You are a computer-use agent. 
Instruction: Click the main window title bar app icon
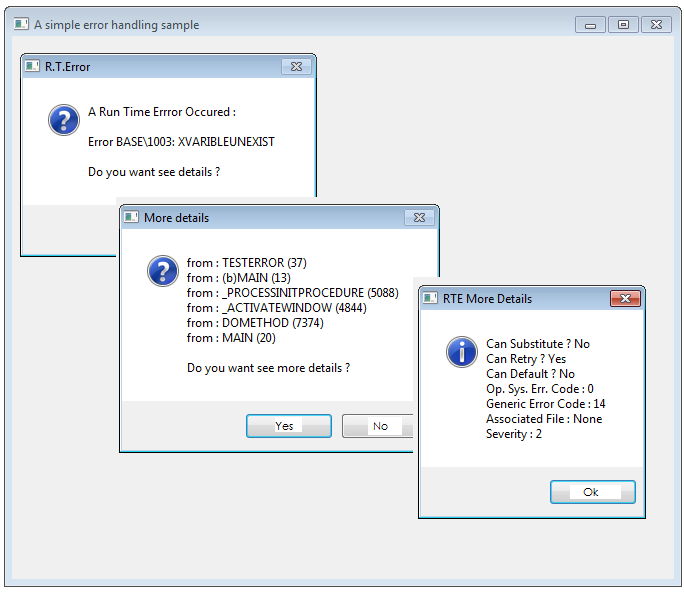pos(21,24)
